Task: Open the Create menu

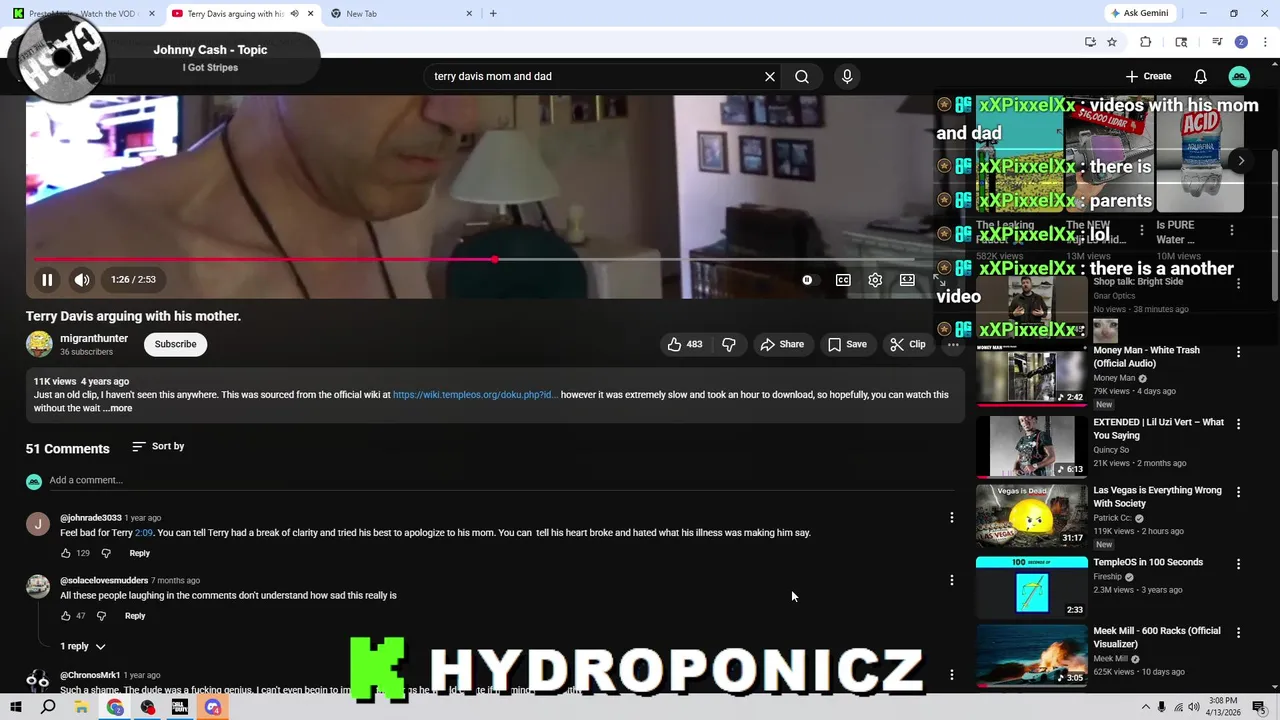Action: click(x=1148, y=76)
